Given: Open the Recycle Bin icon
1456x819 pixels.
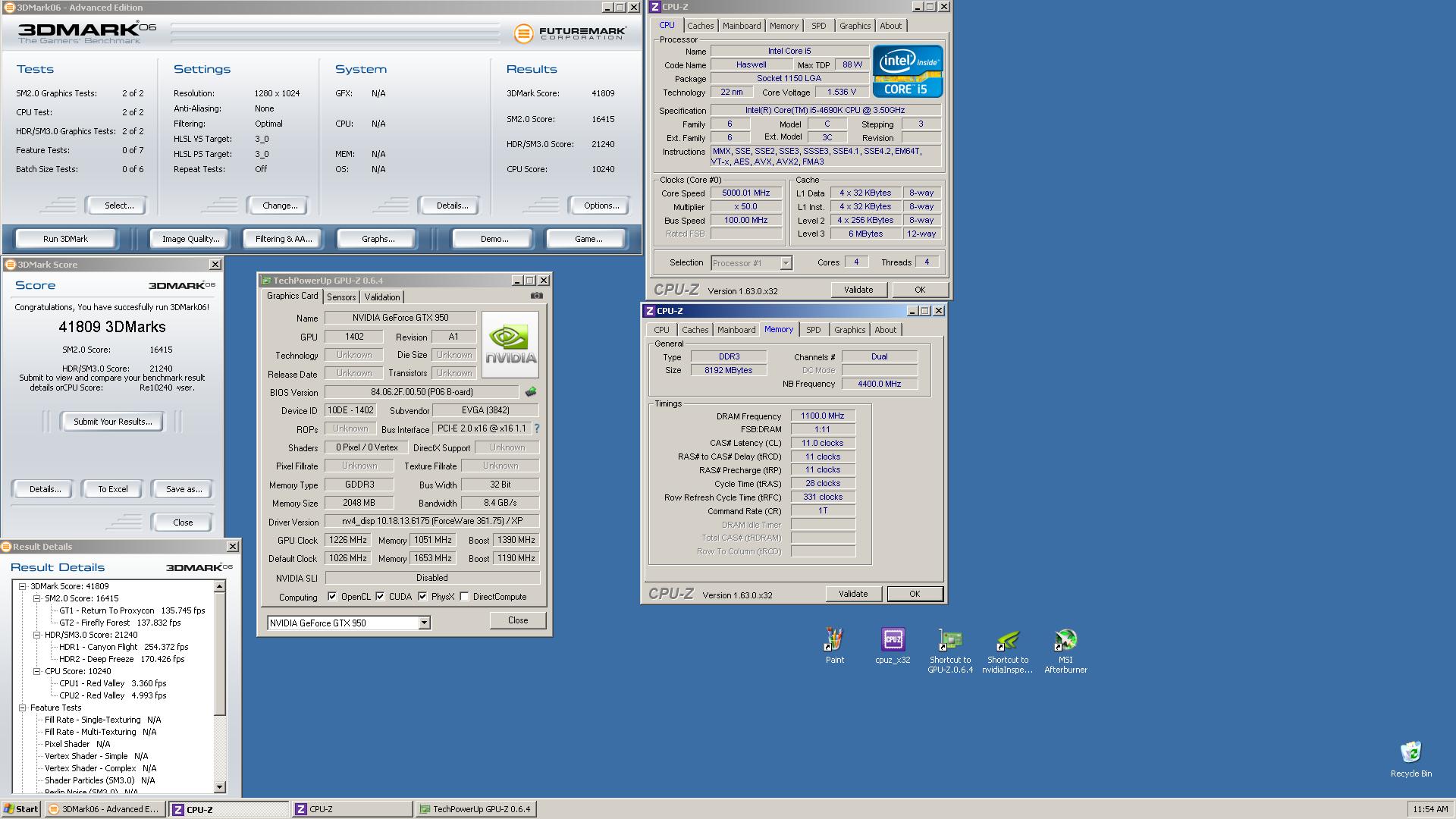Looking at the screenshot, I should 1410,759.
